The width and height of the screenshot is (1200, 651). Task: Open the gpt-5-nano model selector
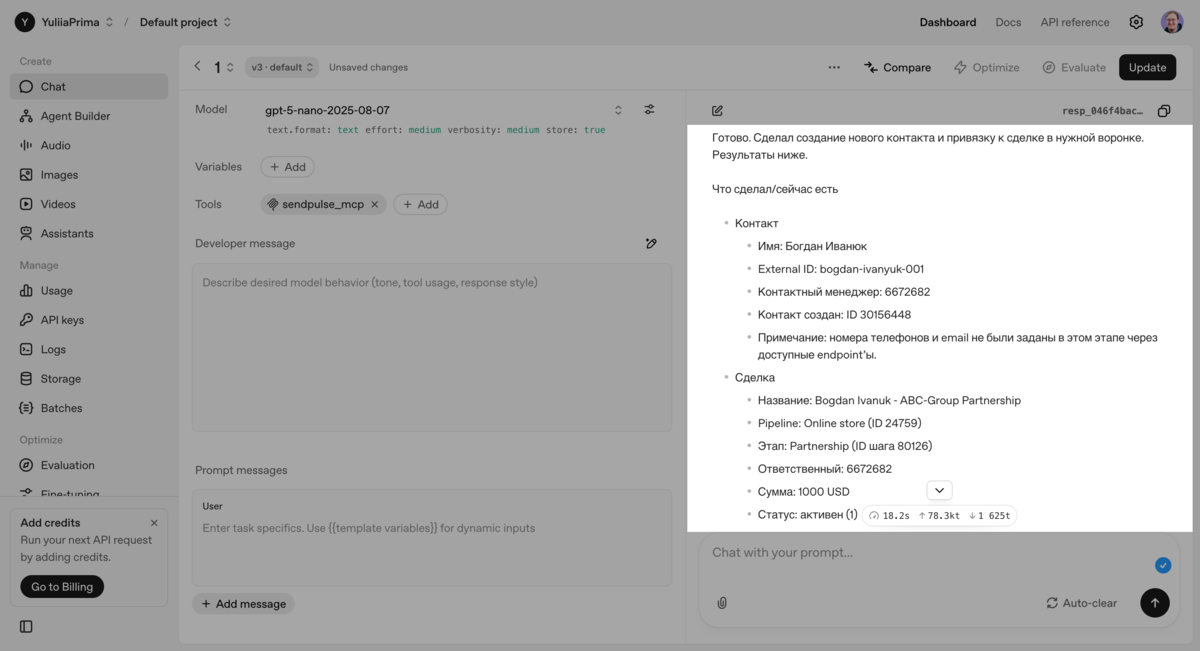click(441, 110)
